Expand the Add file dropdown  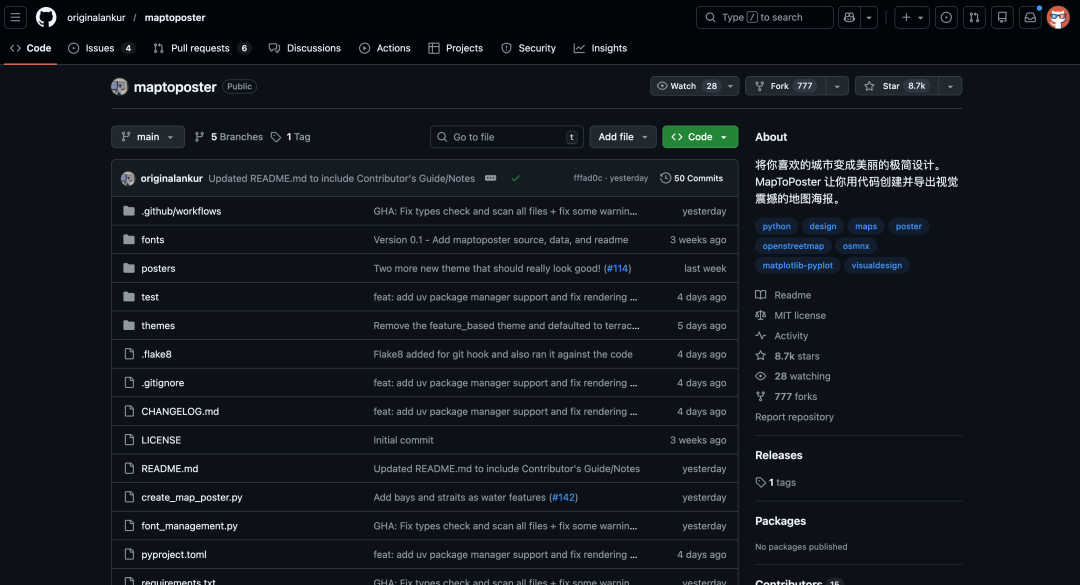(x=622, y=136)
